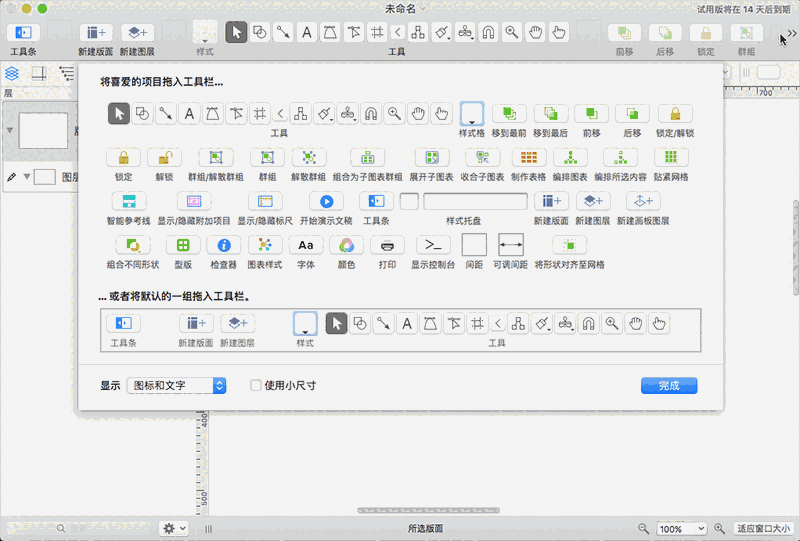
Task: Select the 组合为子图表群组 icon
Action: pyautogui.click(x=367, y=157)
